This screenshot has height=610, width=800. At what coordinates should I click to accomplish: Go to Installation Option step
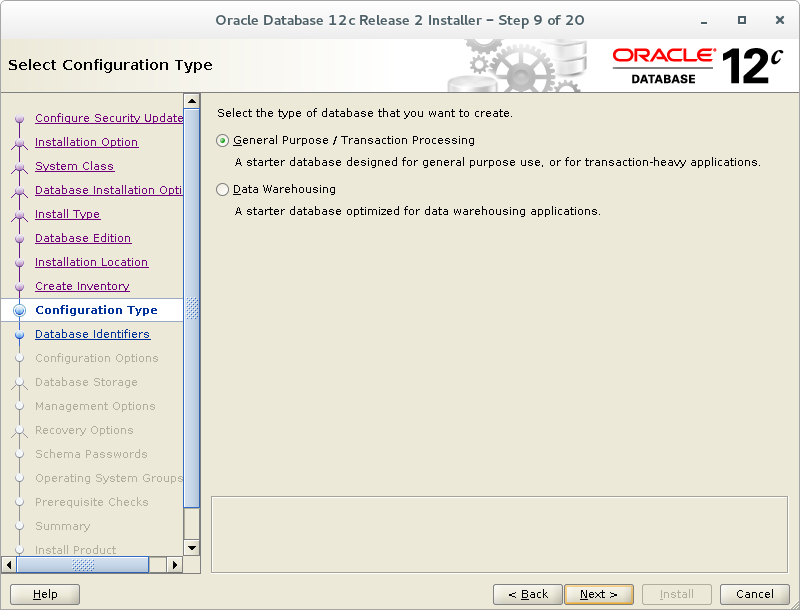86,142
